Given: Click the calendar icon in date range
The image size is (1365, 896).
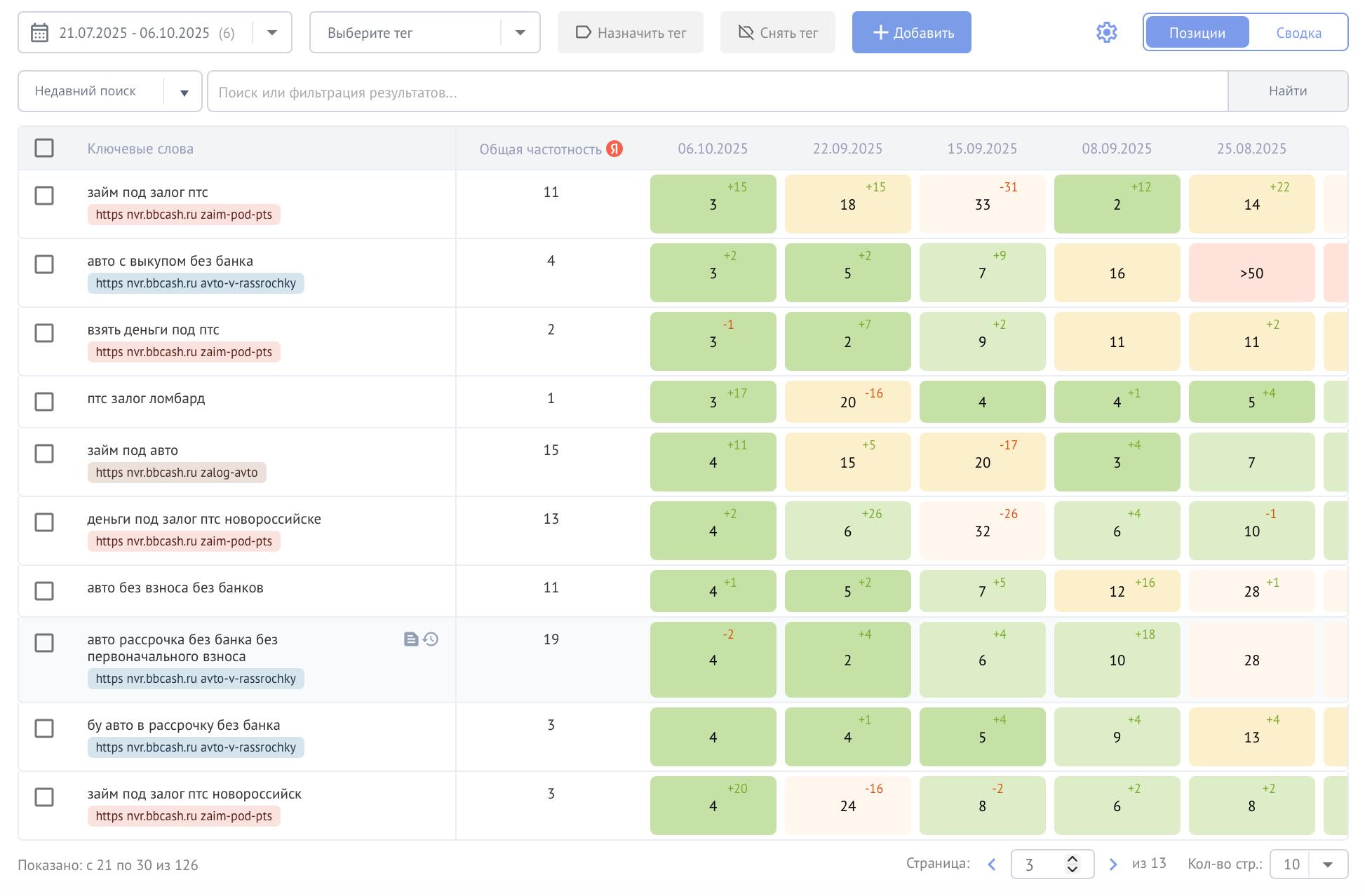Looking at the screenshot, I should [x=40, y=33].
